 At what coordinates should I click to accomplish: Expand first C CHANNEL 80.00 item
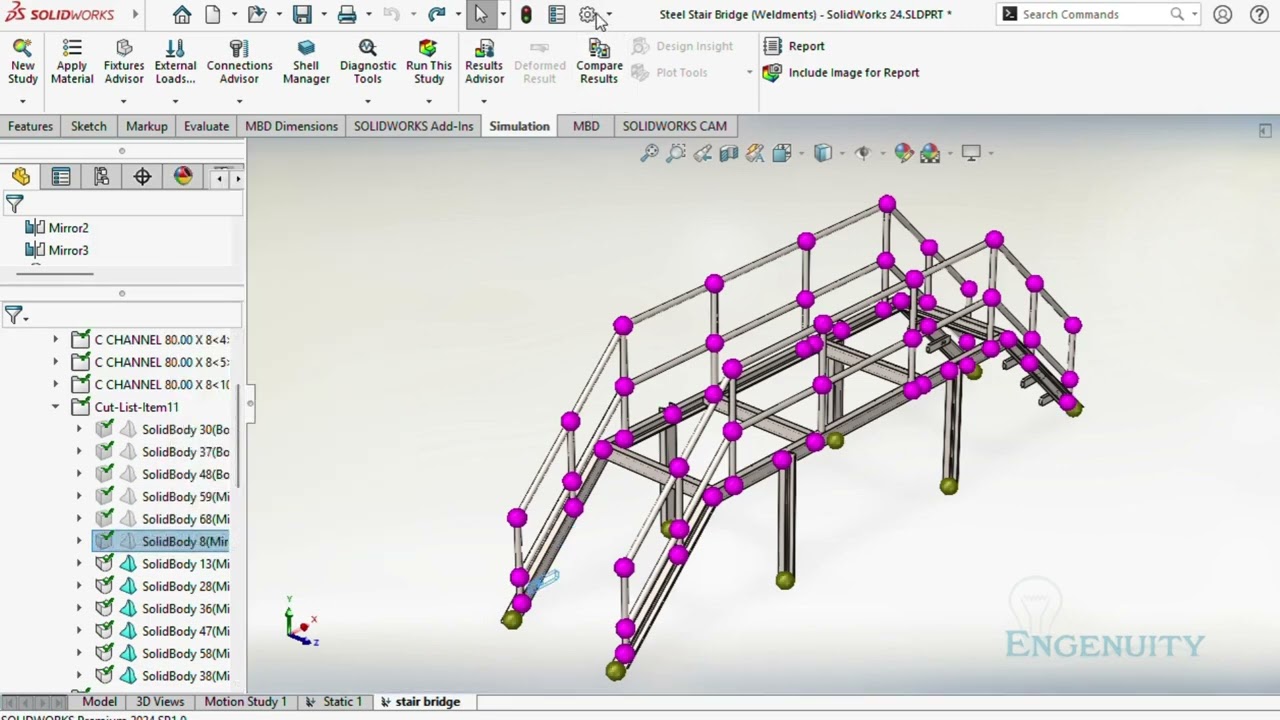tap(56, 340)
